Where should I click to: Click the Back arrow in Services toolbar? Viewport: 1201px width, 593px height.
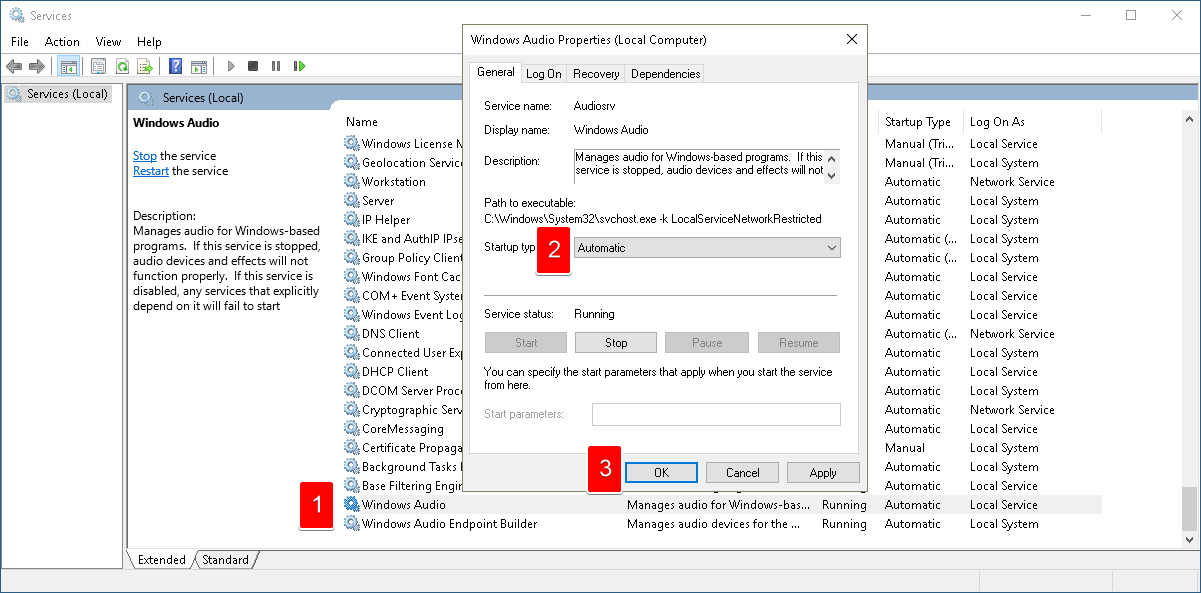coord(14,66)
